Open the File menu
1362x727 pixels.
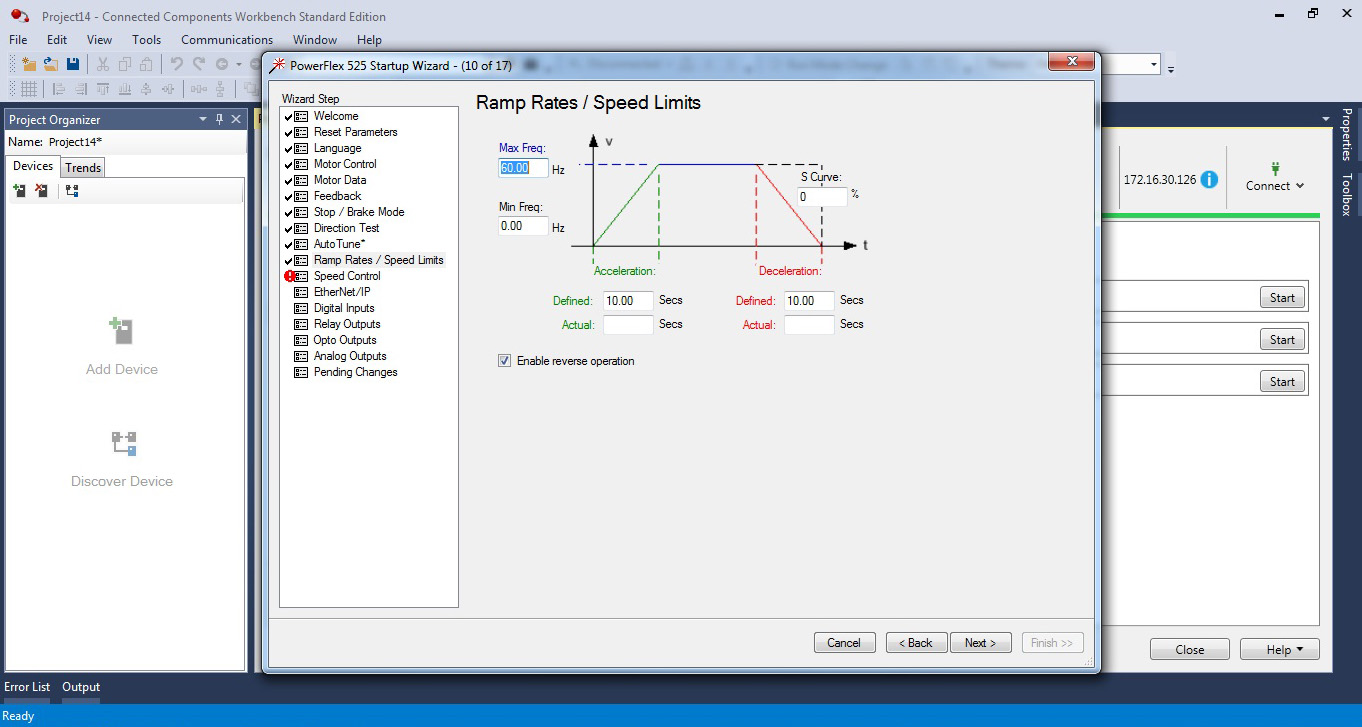(18, 40)
